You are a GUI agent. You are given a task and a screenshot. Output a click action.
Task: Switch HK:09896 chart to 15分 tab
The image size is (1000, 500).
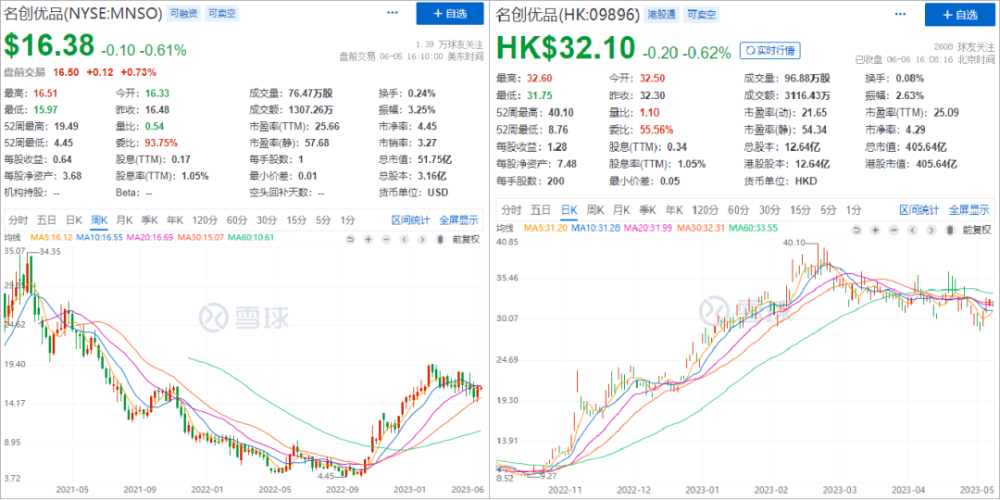pos(800,210)
